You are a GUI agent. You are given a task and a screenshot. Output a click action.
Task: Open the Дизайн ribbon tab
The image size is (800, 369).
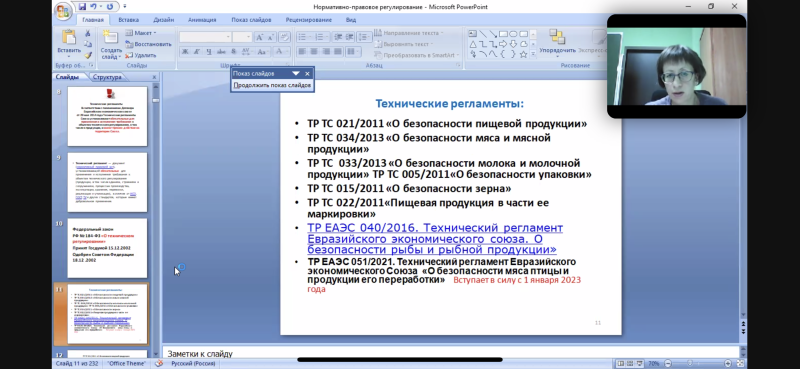tap(164, 20)
